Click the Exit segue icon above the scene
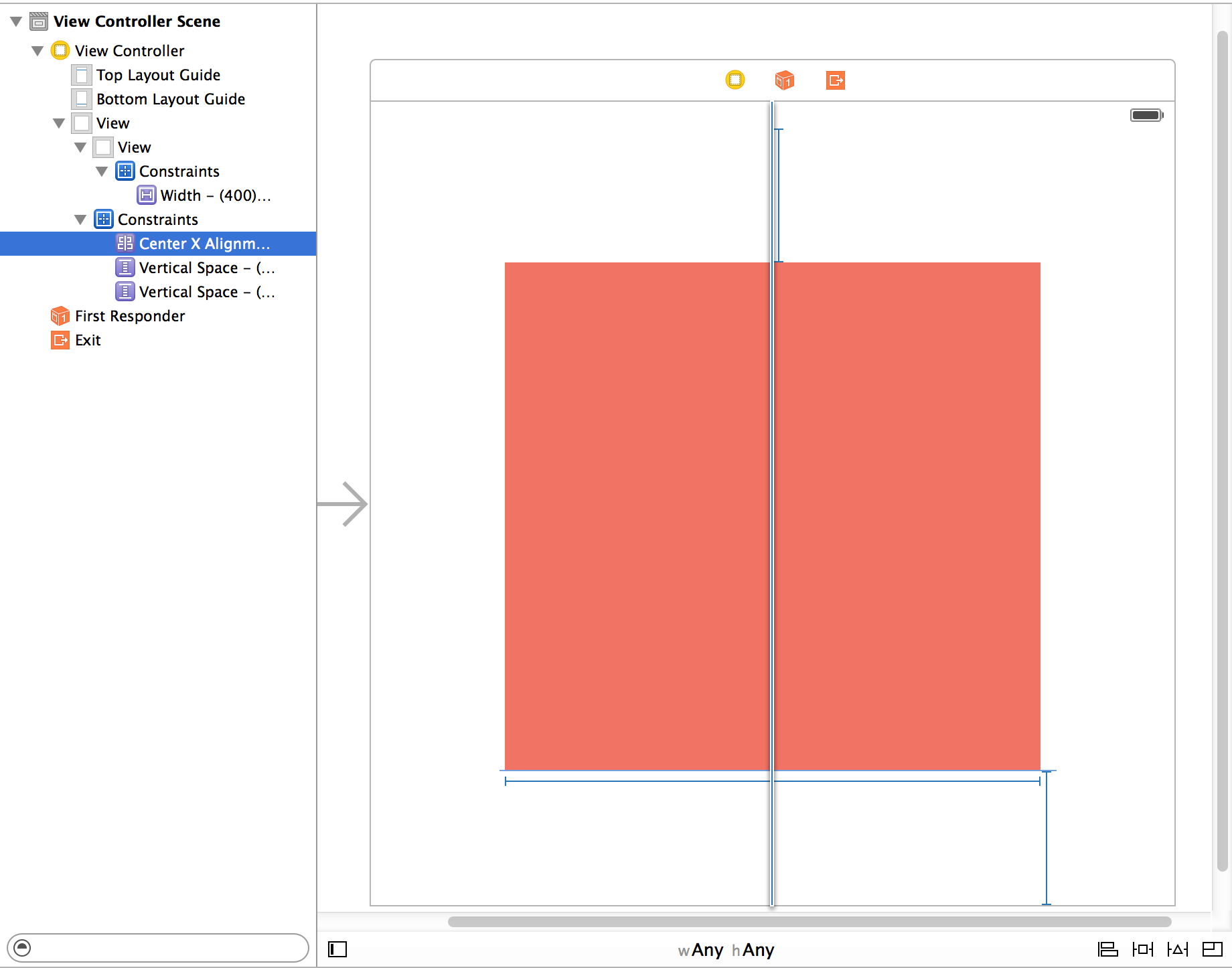The width and height of the screenshot is (1232, 968). pos(835,80)
